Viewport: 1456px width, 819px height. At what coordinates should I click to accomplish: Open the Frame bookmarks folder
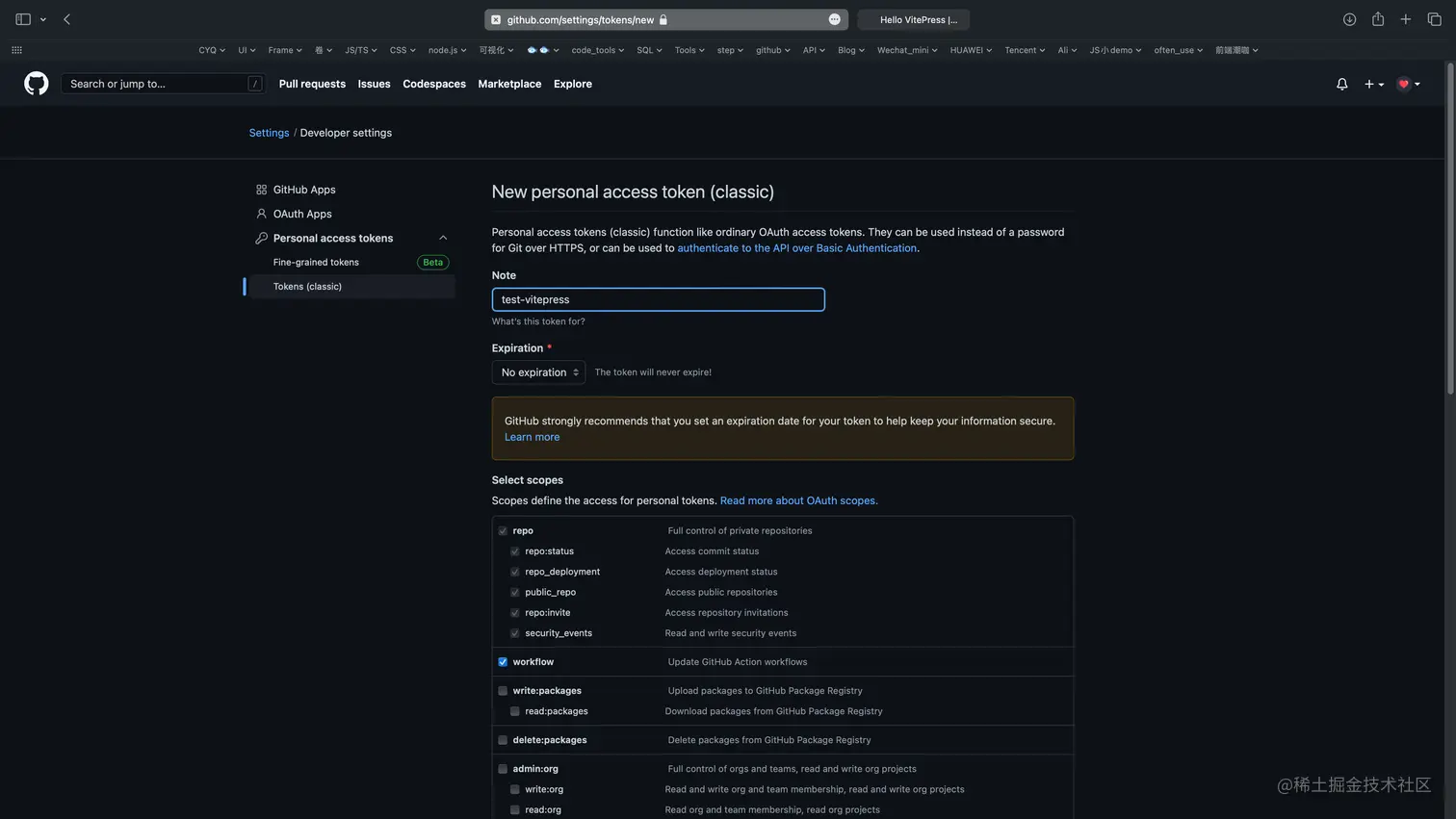tap(285, 50)
